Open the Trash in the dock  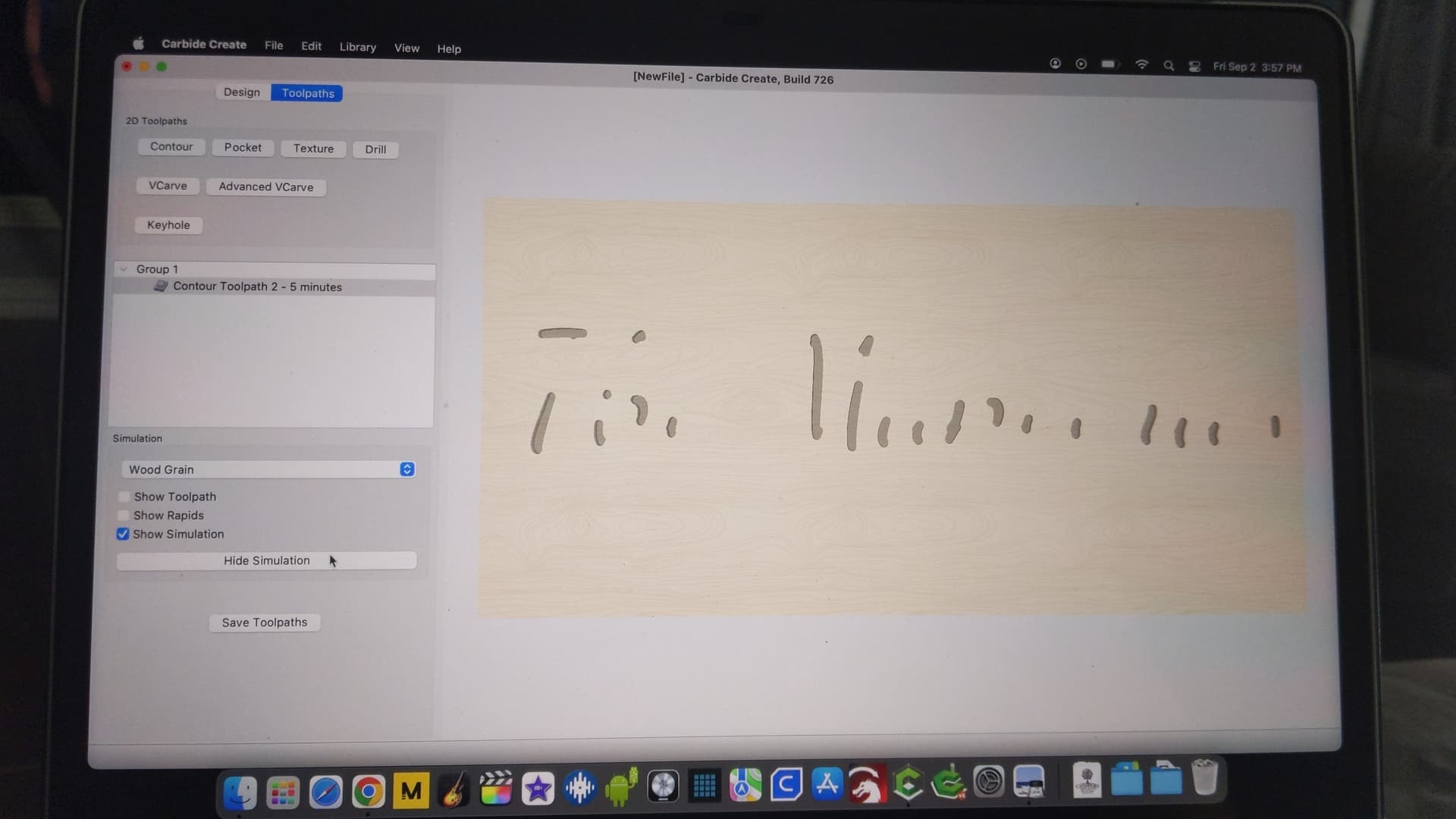(x=1204, y=778)
